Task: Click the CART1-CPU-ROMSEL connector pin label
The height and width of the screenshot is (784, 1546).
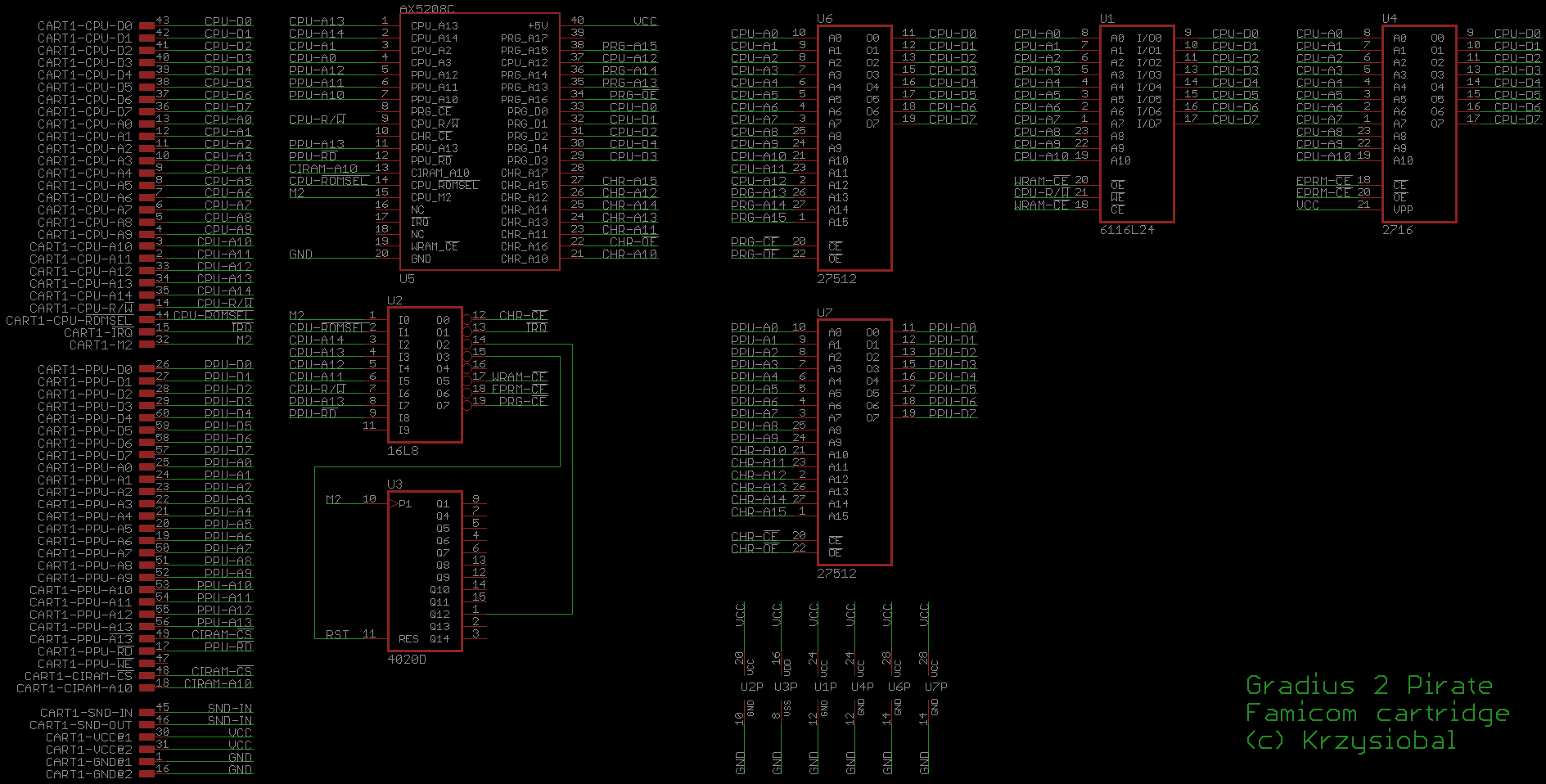Action: click(x=69, y=321)
